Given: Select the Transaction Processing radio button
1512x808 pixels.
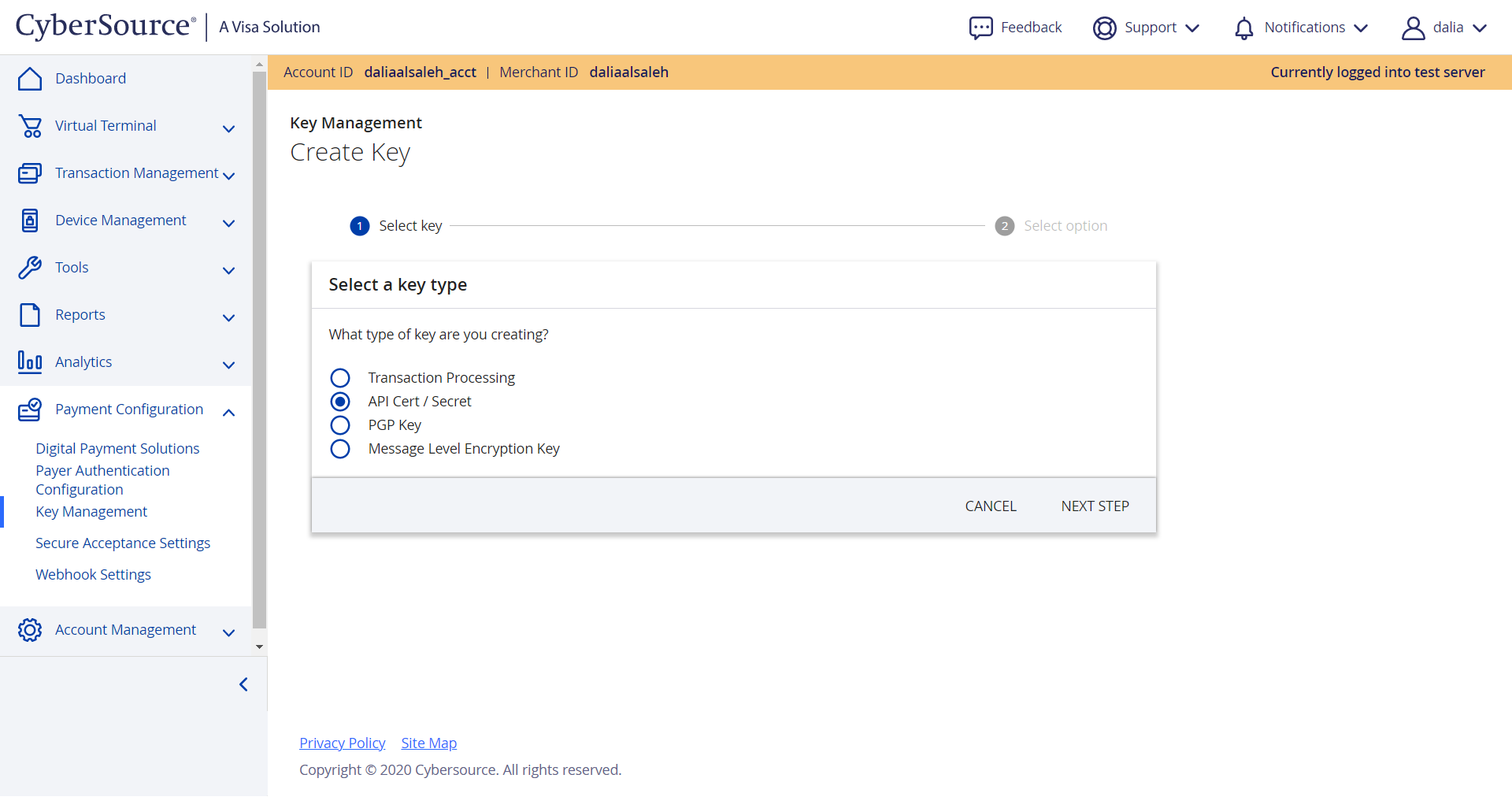Looking at the screenshot, I should (340, 378).
